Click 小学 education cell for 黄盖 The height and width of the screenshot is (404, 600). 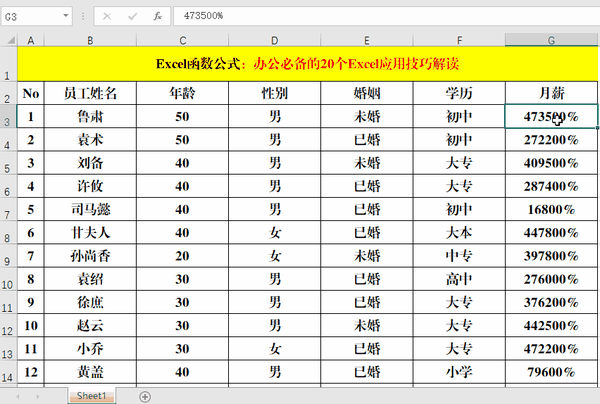coord(459,372)
